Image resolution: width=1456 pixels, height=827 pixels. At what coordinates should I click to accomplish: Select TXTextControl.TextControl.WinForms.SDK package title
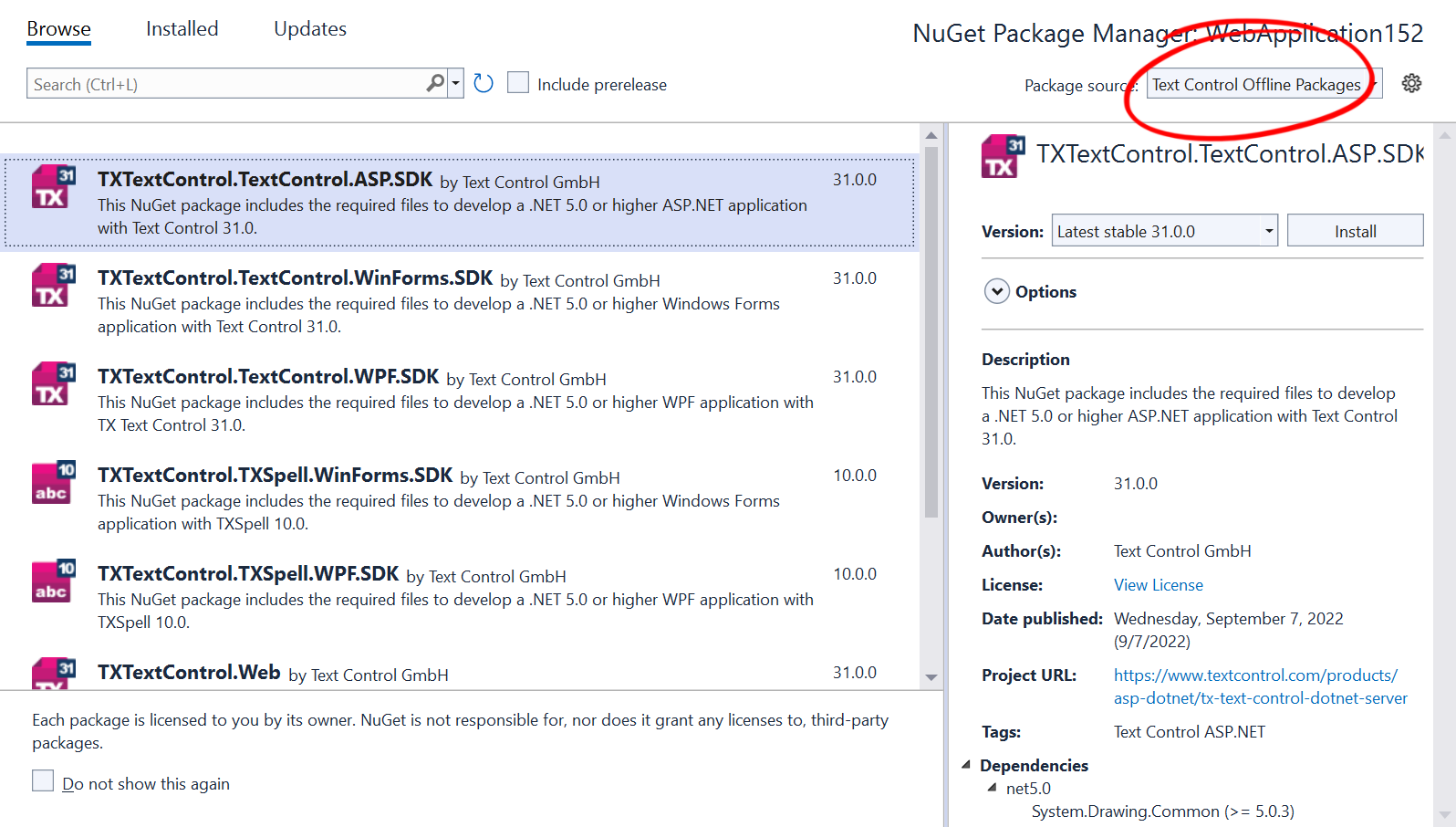pos(295,278)
